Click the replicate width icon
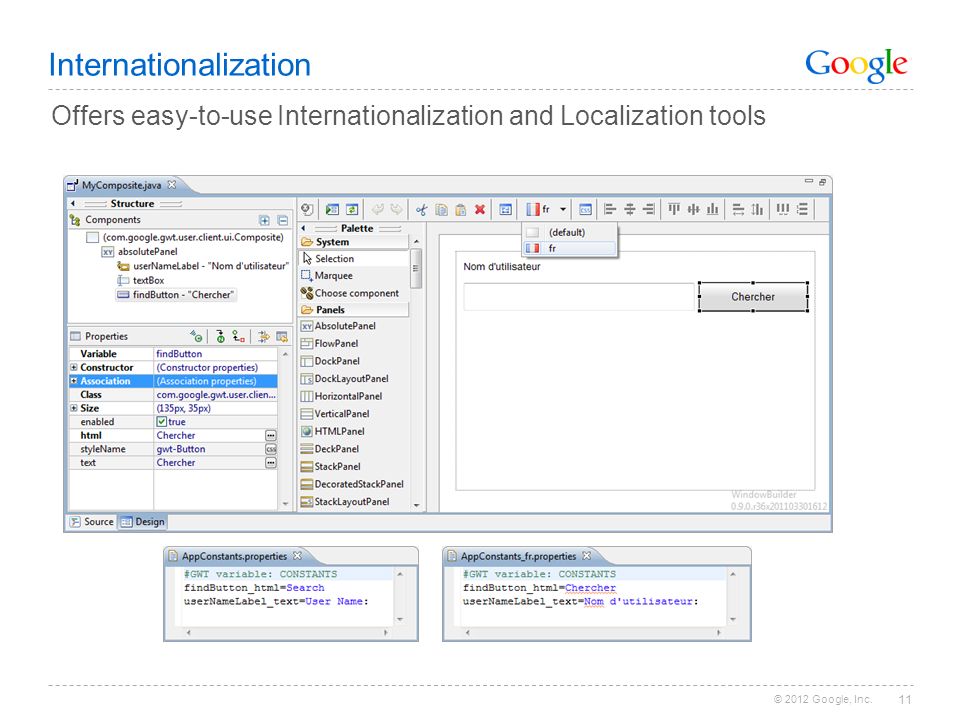 738,209
